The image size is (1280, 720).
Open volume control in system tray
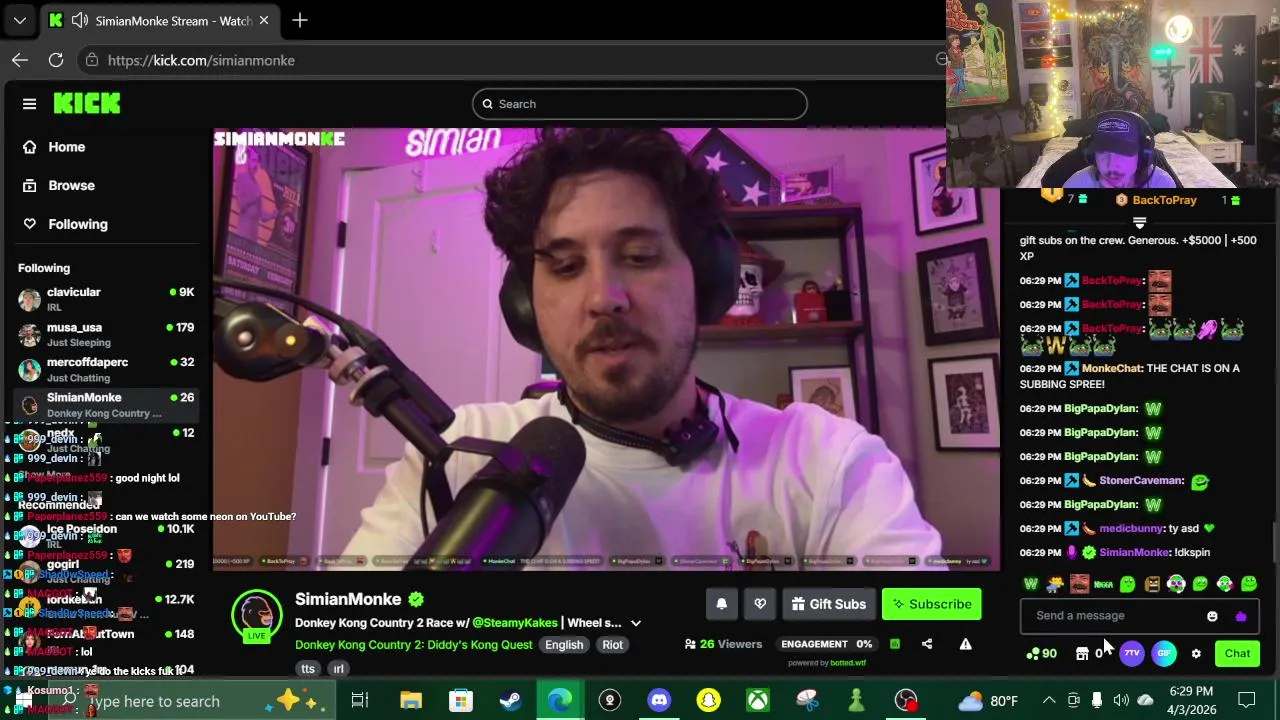1121,701
